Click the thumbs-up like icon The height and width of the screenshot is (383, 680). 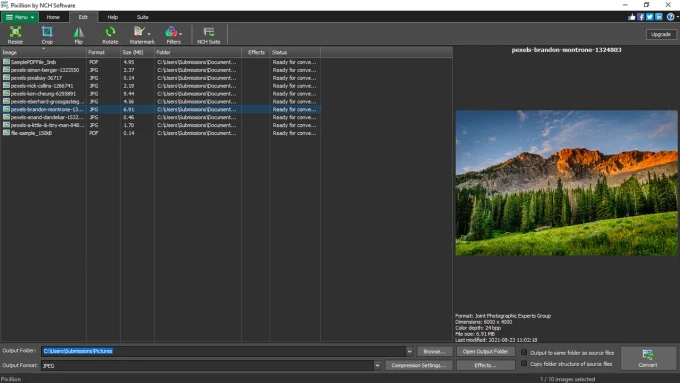(631, 17)
